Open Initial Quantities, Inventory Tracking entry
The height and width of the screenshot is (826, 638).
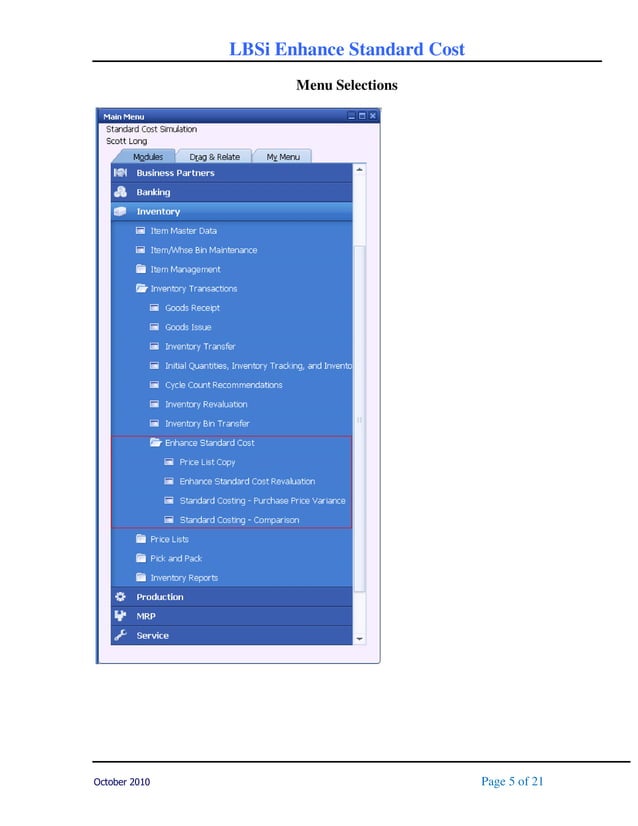tap(258, 366)
